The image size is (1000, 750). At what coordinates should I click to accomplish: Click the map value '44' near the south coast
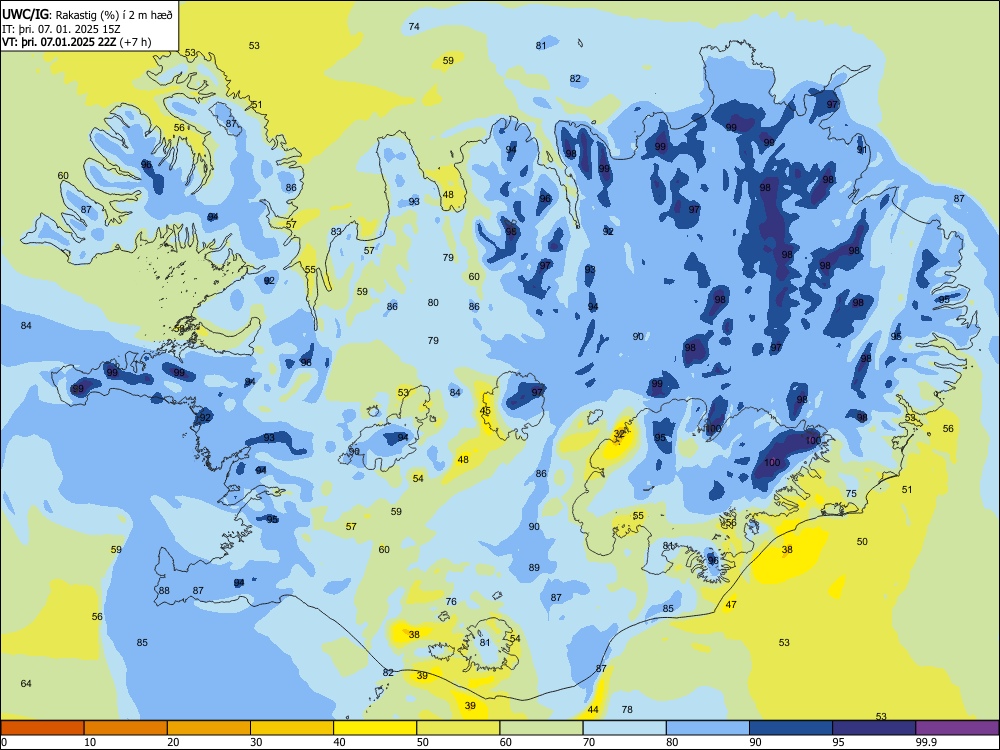point(593,710)
